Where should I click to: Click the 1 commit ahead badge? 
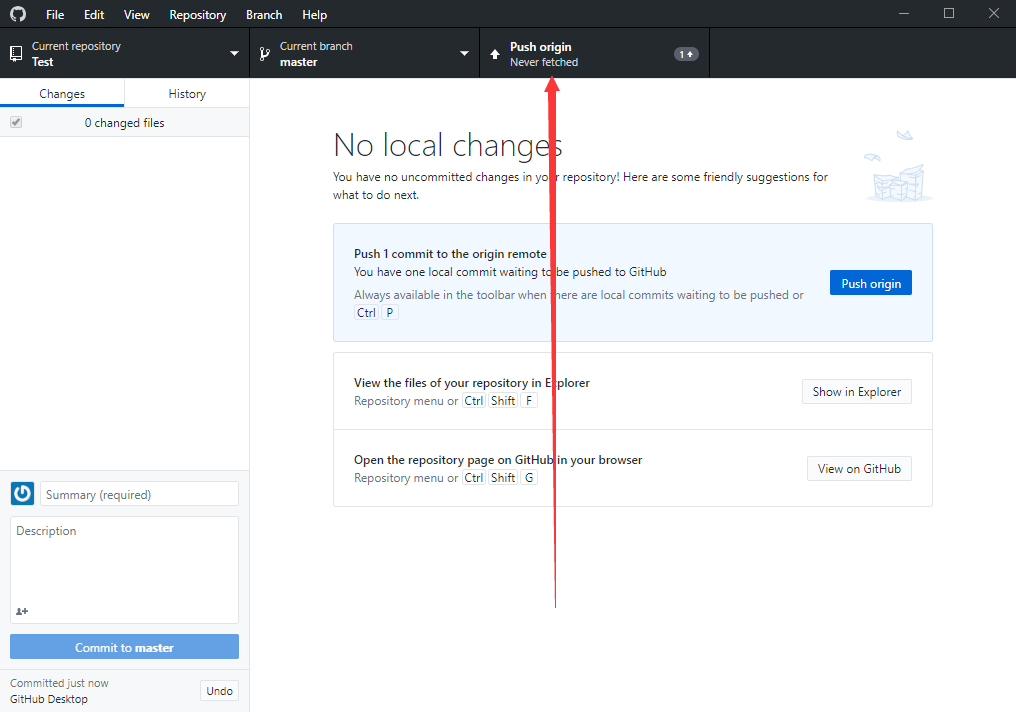686,54
